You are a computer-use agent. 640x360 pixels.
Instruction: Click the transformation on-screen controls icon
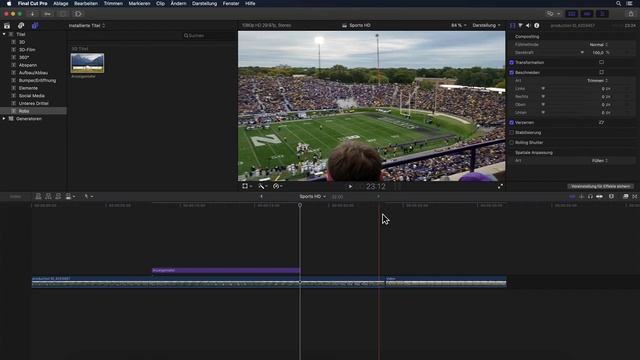(x=601, y=62)
